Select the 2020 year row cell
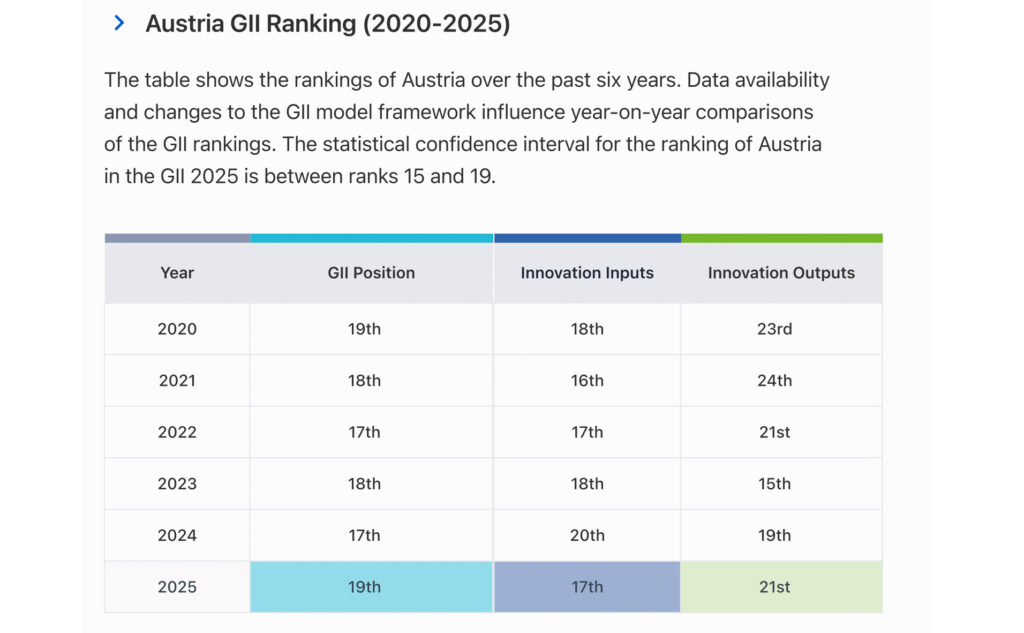The height and width of the screenshot is (633, 1024). [x=177, y=329]
